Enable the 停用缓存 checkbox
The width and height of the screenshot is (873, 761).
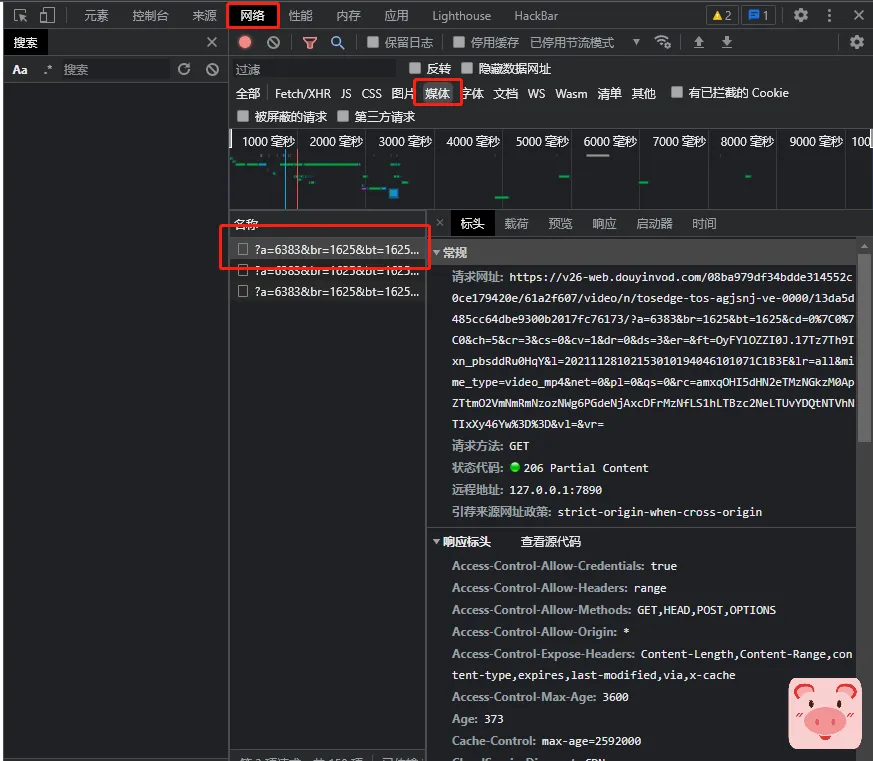459,42
